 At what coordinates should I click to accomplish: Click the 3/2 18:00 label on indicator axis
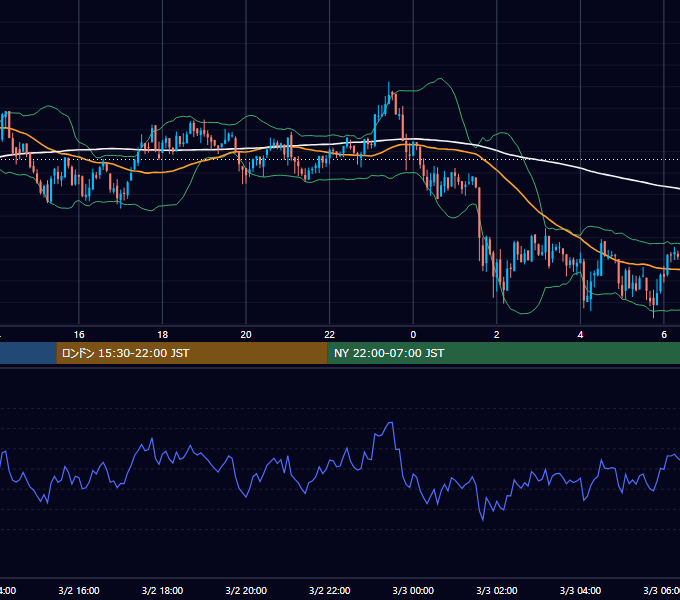click(x=163, y=590)
